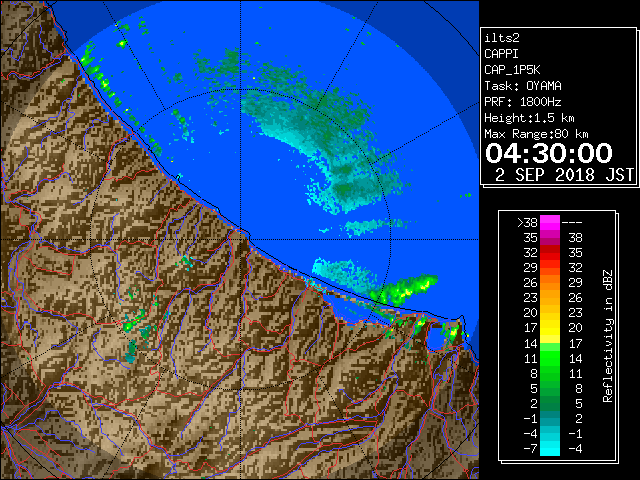Click the "PRF: 1800Hz" value
This screenshot has height=480, width=640.
click(523, 102)
